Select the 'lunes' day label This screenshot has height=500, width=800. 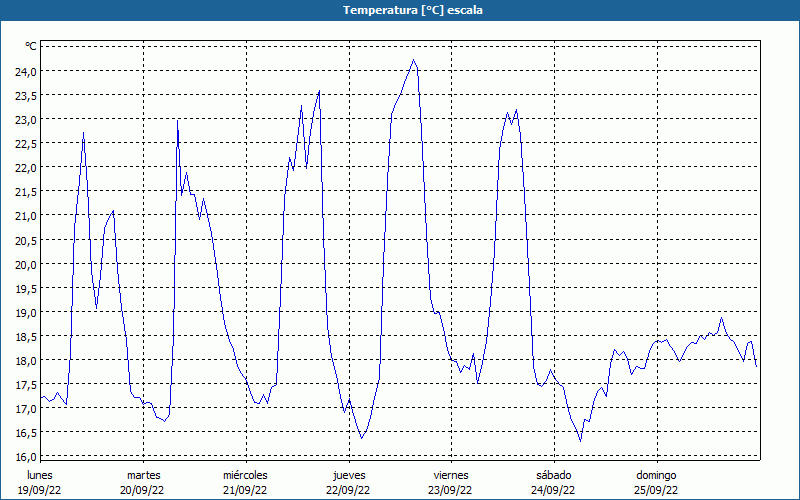click(x=40, y=475)
